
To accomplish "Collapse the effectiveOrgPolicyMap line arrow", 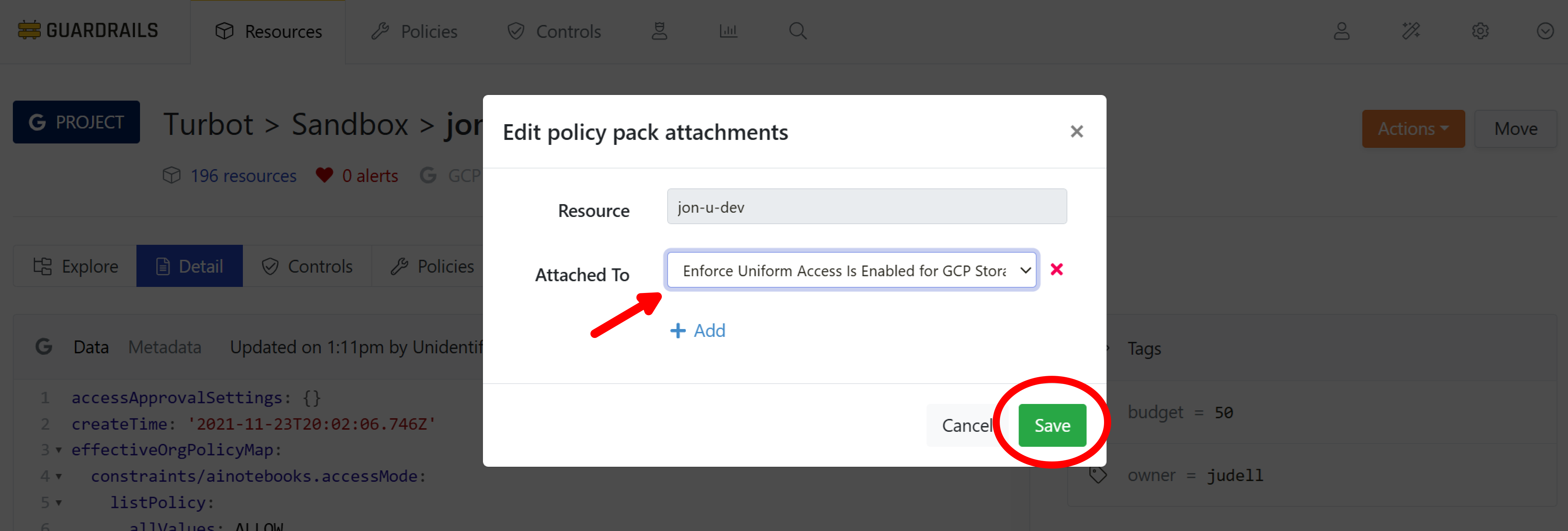I will pyautogui.click(x=59, y=450).
